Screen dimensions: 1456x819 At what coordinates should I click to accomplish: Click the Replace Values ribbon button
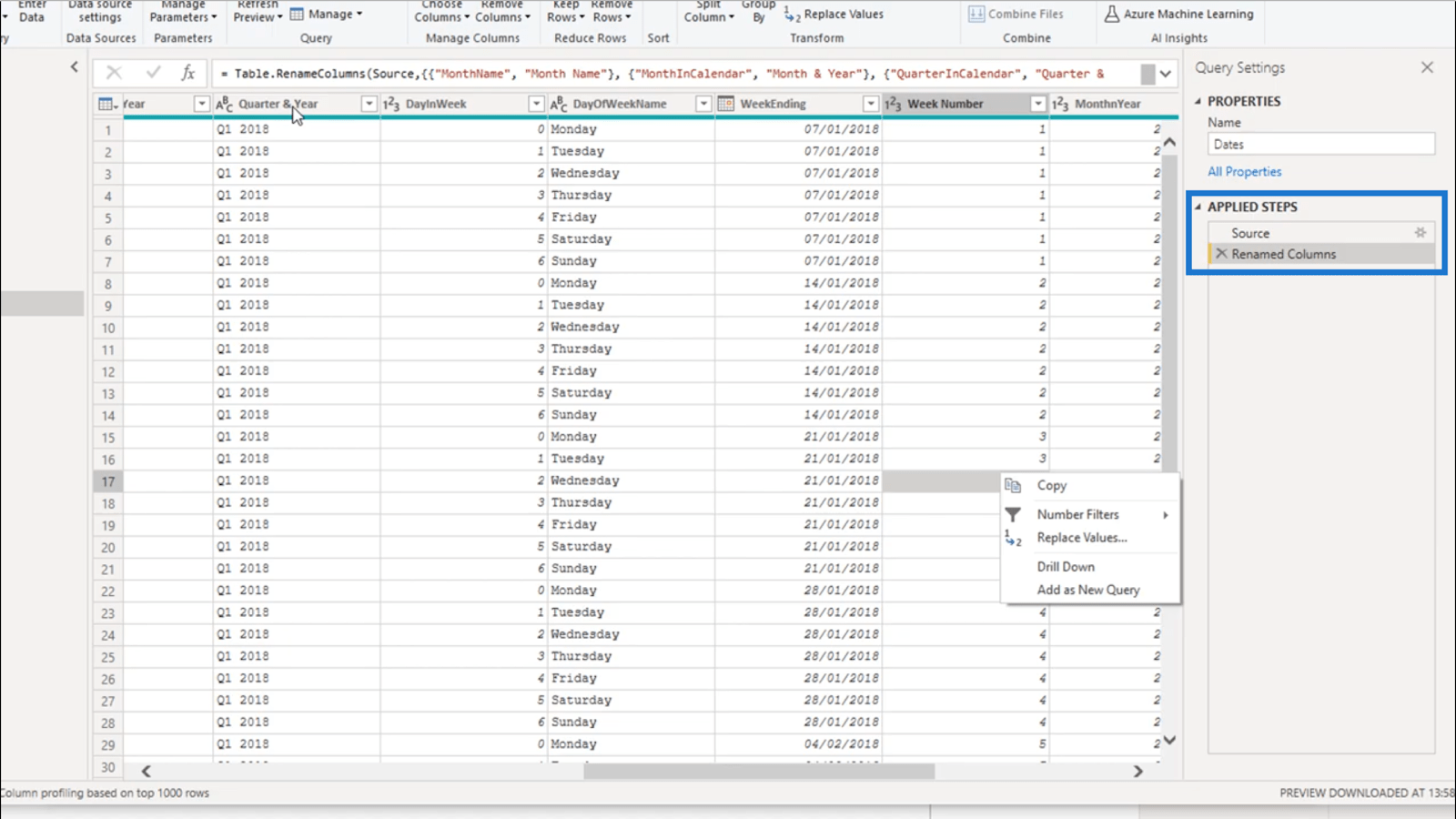pyautogui.click(x=833, y=14)
